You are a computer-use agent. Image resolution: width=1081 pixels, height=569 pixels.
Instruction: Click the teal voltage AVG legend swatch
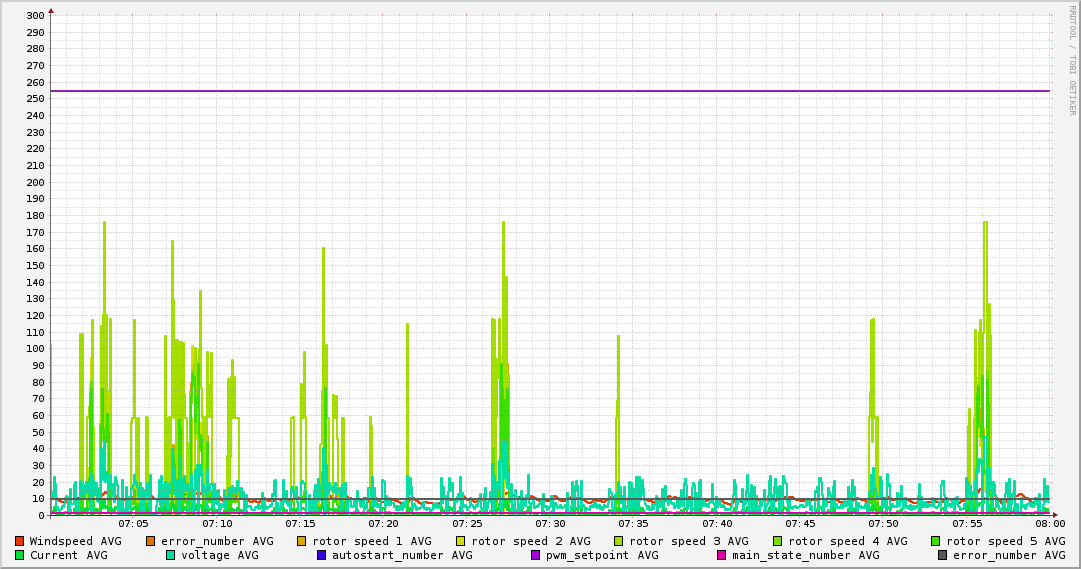(171, 555)
